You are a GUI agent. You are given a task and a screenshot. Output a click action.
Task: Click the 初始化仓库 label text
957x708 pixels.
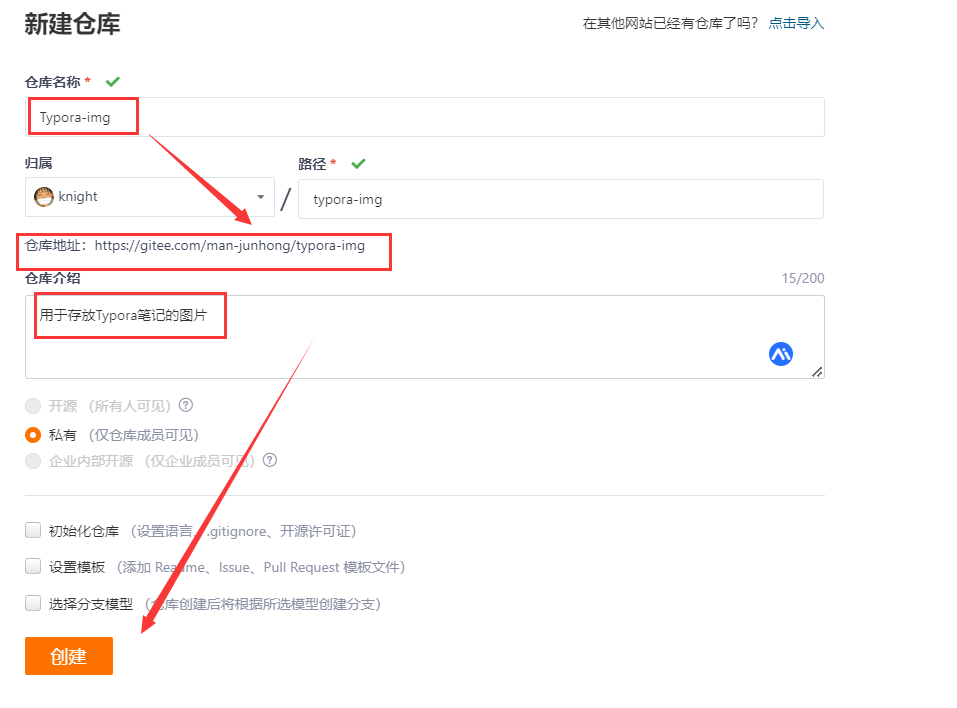(x=84, y=531)
